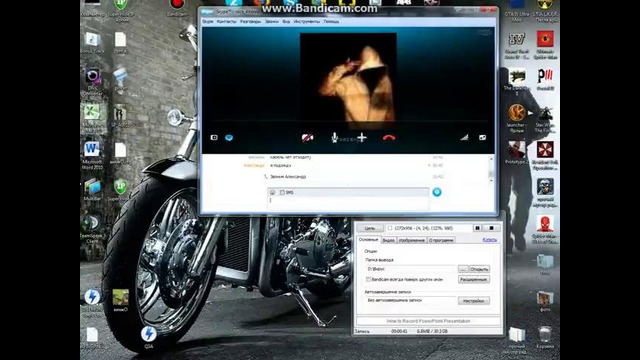Image resolution: width=640 pixels, height=360 pixels.
Task: Toggle checkbox next to capture area dimensions
Action: 390,228
